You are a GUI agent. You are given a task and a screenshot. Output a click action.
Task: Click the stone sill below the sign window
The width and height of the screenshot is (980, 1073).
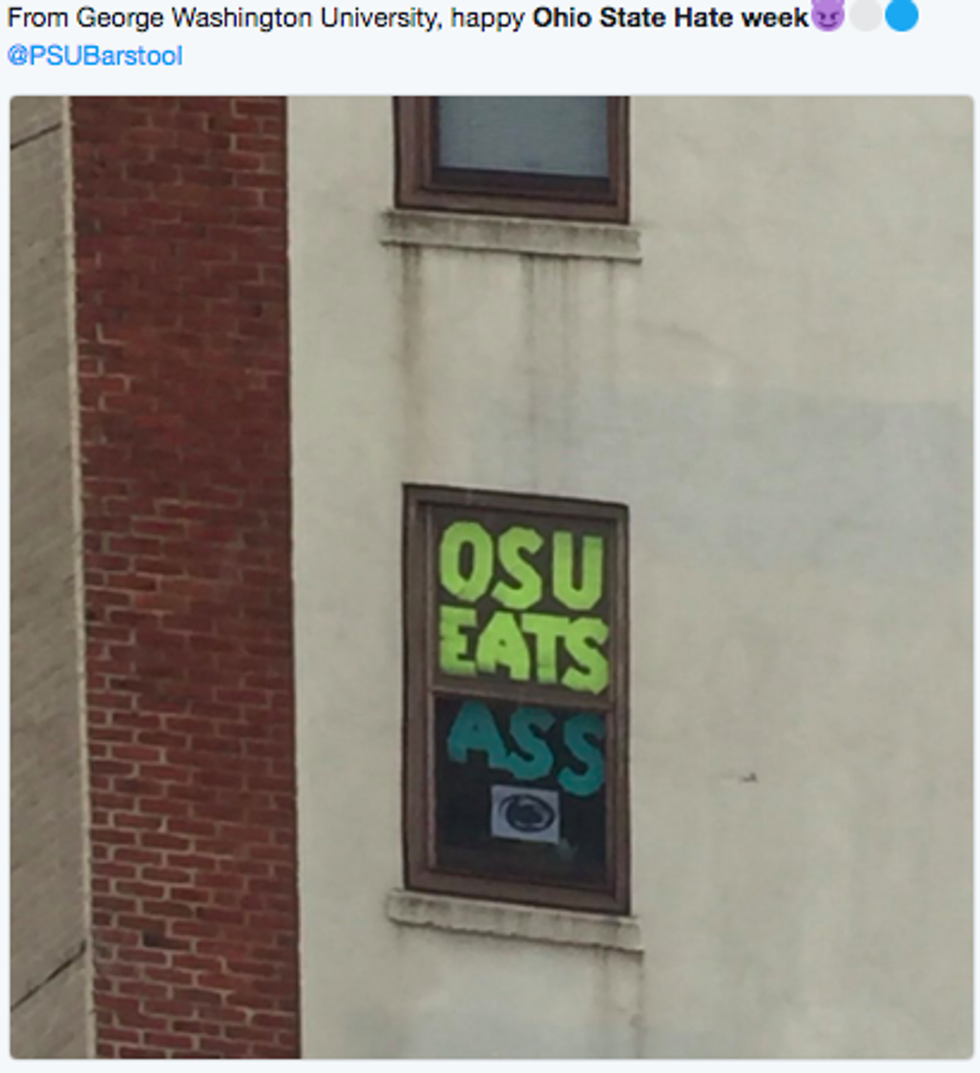point(514,919)
